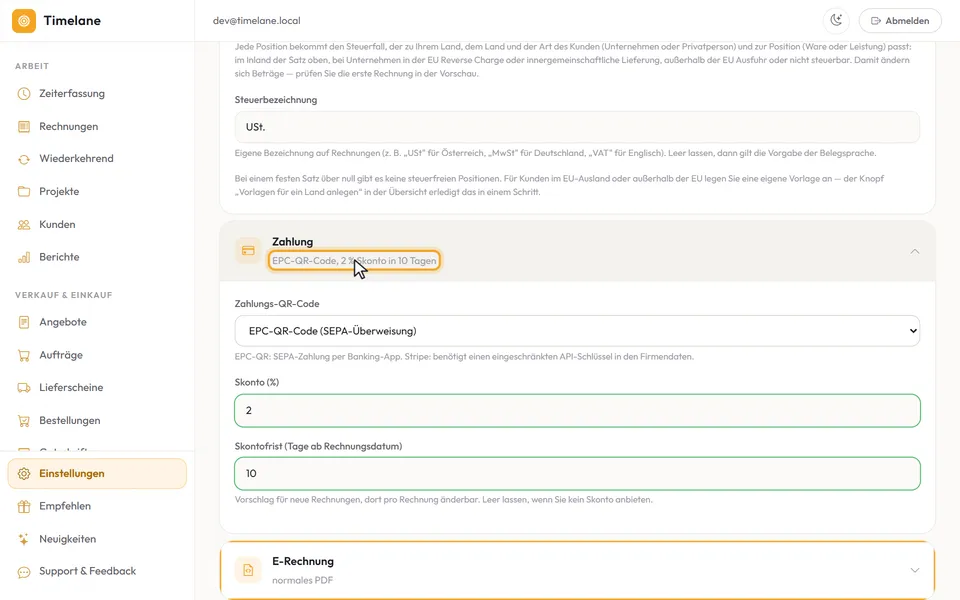
Task: Click into the Steuerbezeichnung field
Action: click(577, 127)
